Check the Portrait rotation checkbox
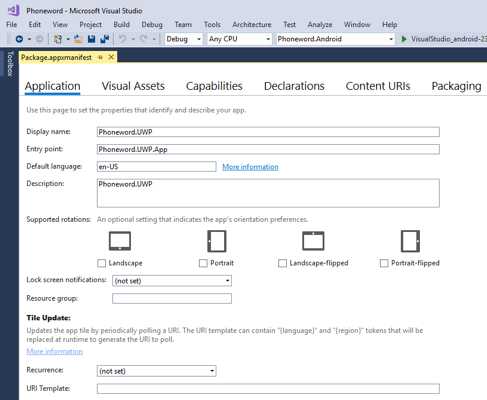This screenshot has width=487, height=400. click(x=203, y=263)
